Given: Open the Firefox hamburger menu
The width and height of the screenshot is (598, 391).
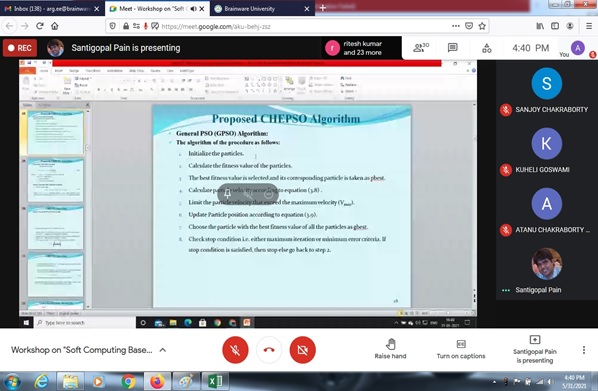Looking at the screenshot, I should coord(588,26).
